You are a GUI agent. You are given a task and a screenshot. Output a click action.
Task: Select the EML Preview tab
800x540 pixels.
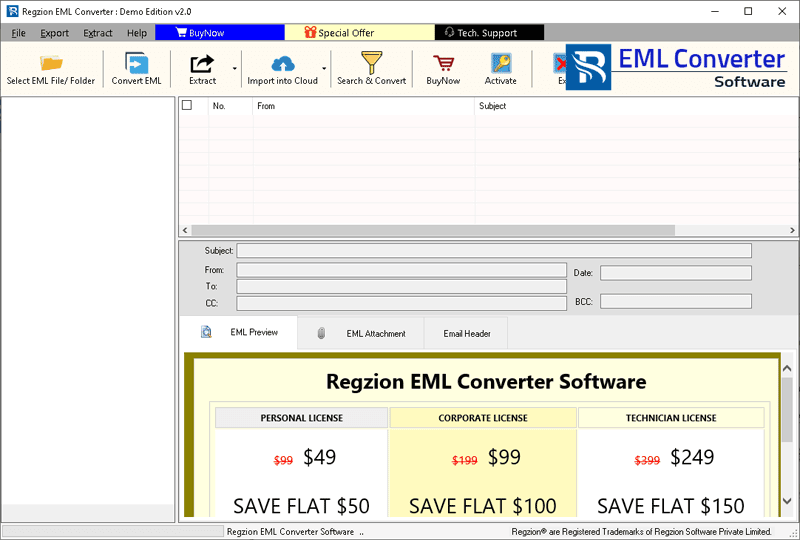pyautogui.click(x=239, y=332)
